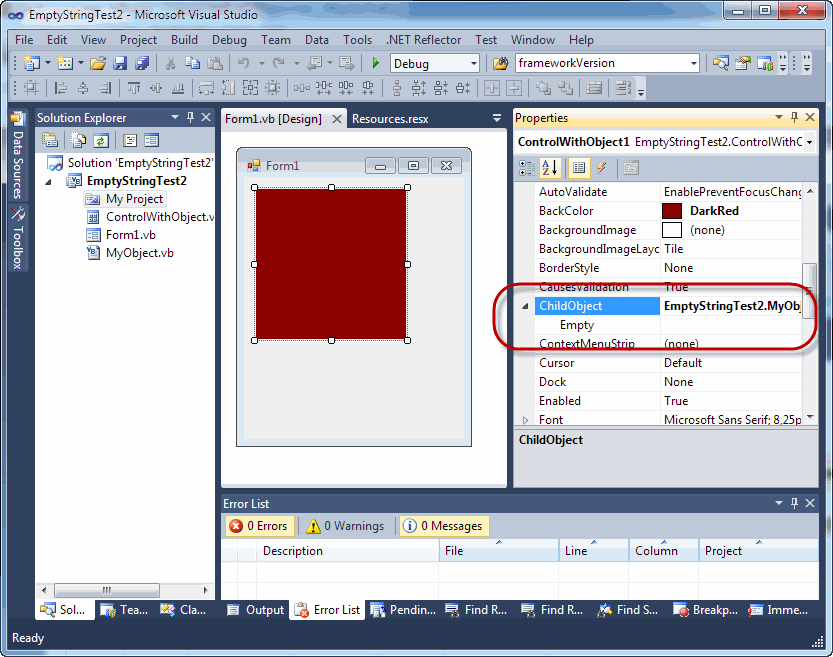833x657 pixels.
Task: Toggle the 0 Messages filter
Action: tap(442, 526)
